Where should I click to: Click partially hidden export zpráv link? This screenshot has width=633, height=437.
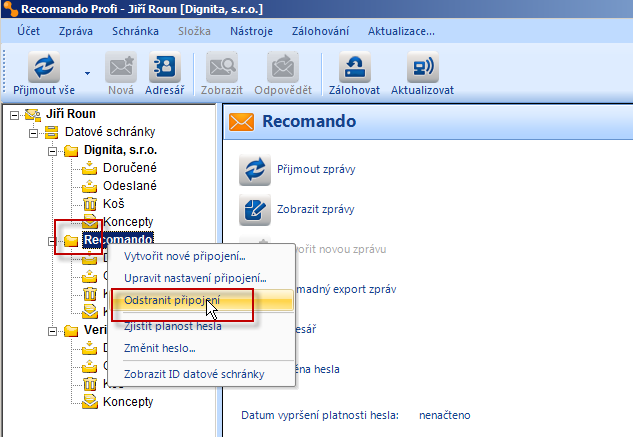pyautogui.click(x=346, y=289)
